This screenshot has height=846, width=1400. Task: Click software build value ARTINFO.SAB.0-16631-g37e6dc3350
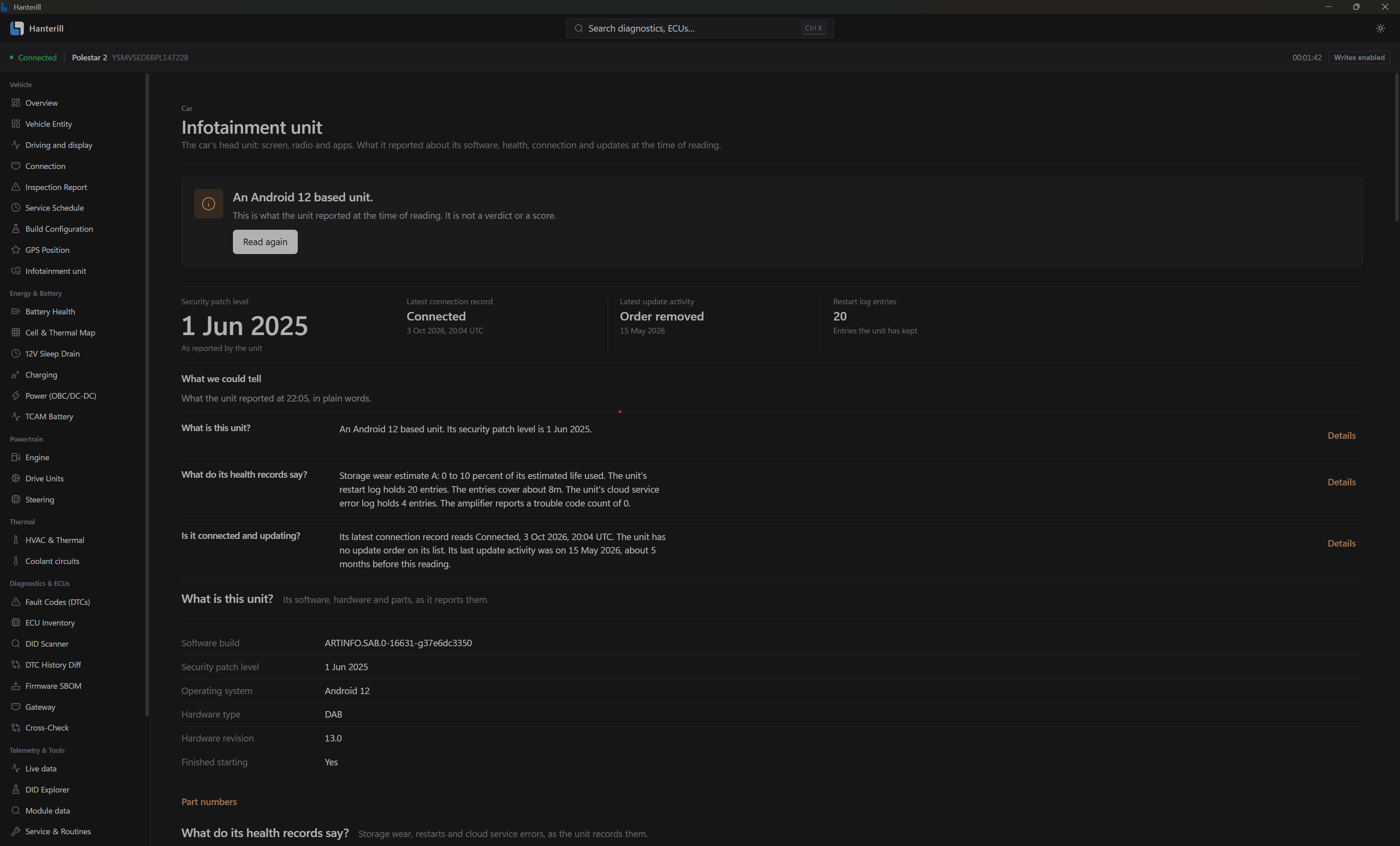398,643
